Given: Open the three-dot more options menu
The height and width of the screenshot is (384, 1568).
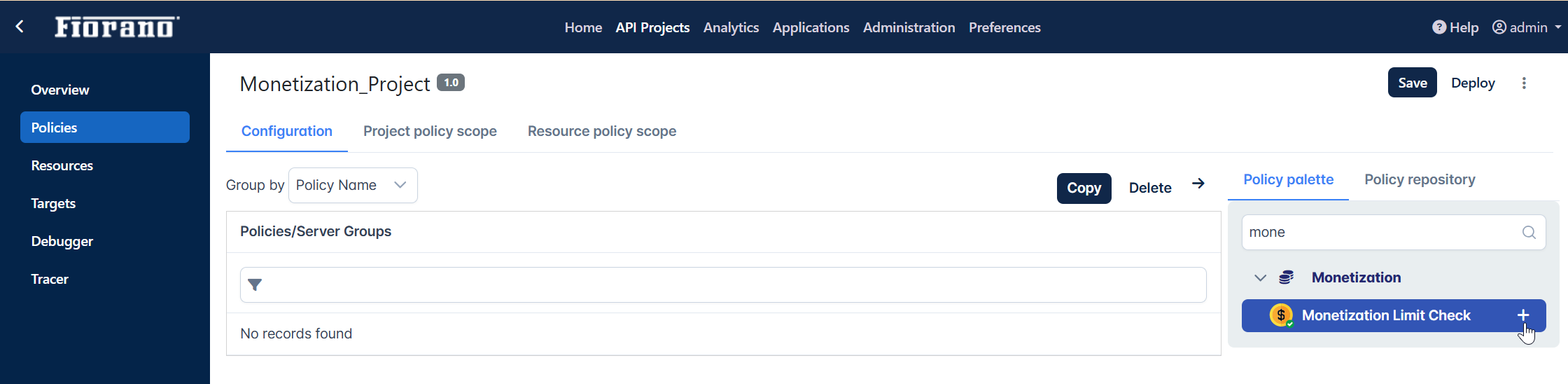Looking at the screenshot, I should click(x=1524, y=83).
